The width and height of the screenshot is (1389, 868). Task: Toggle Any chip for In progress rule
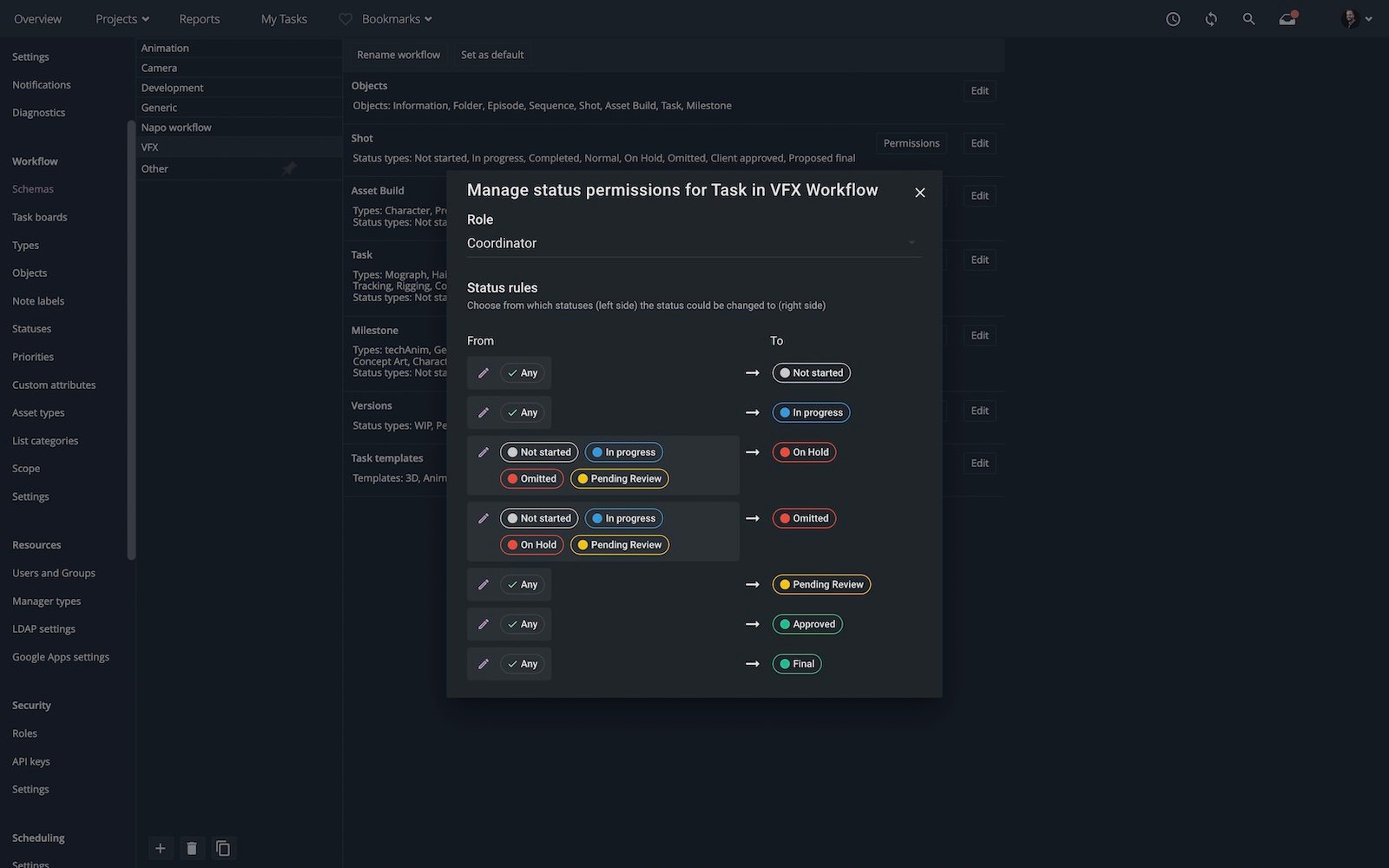pyautogui.click(x=523, y=413)
